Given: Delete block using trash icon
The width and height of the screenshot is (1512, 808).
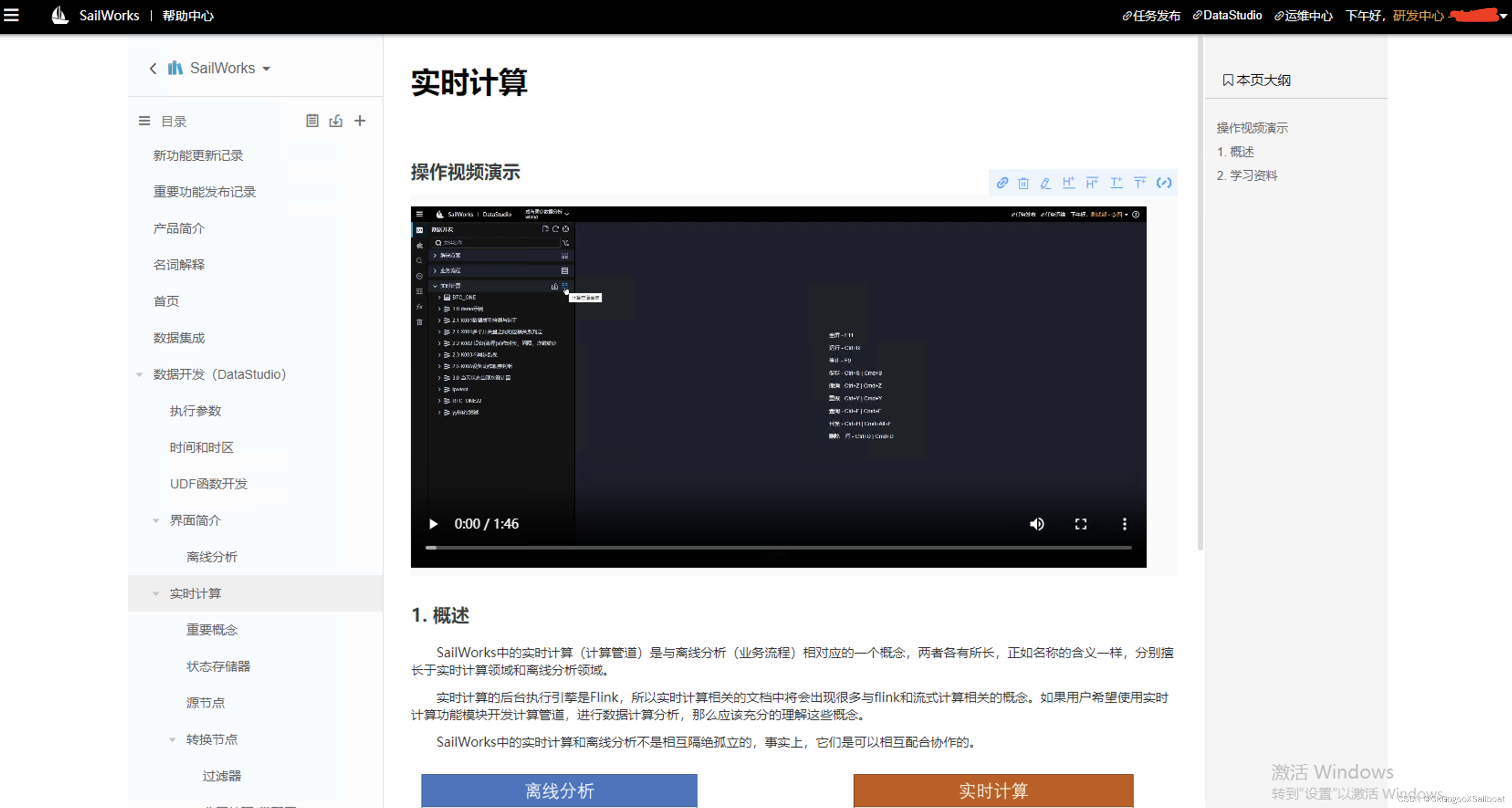Looking at the screenshot, I should [x=1023, y=183].
